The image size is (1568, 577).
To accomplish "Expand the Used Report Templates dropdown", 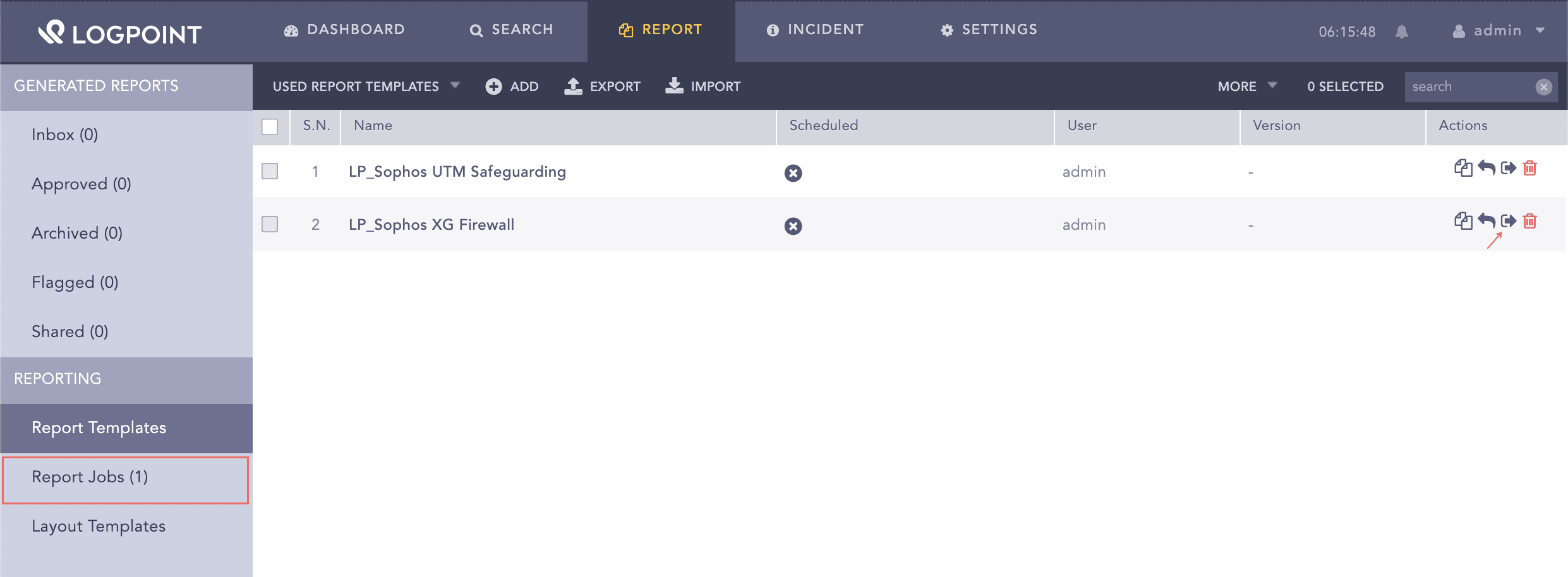I will coord(366,86).
